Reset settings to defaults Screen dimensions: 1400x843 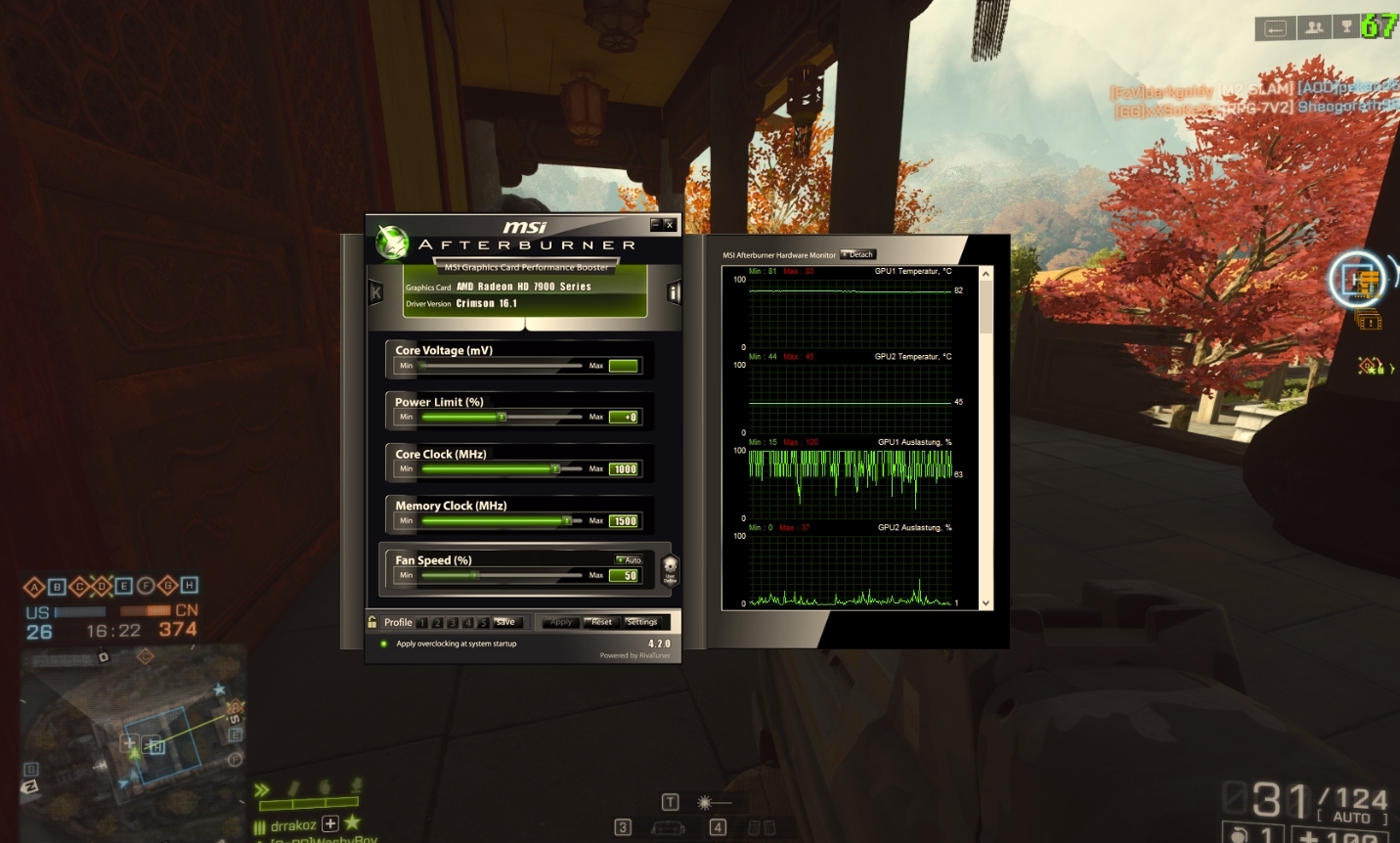coord(601,622)
